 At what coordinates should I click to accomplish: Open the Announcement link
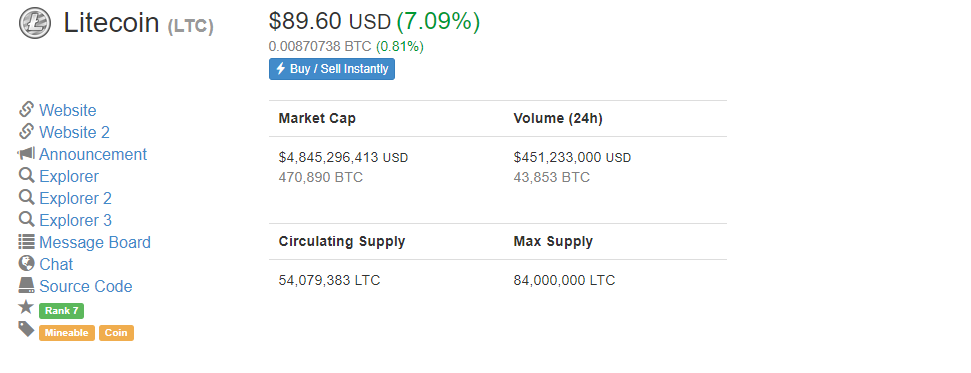(93, 154)
